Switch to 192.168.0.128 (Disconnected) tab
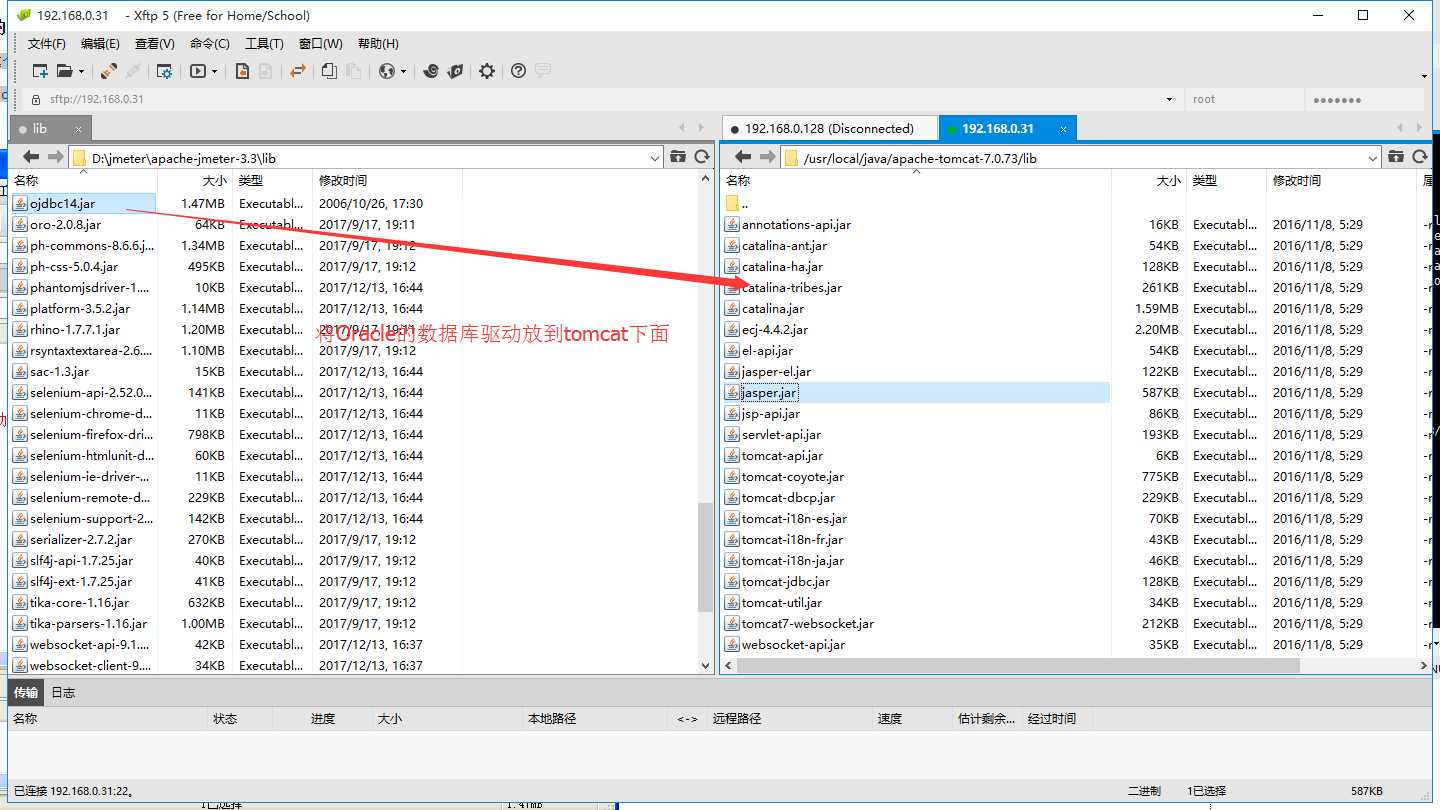The height and width of the screenshot is (810, 1440). click(x=829, y=128)
